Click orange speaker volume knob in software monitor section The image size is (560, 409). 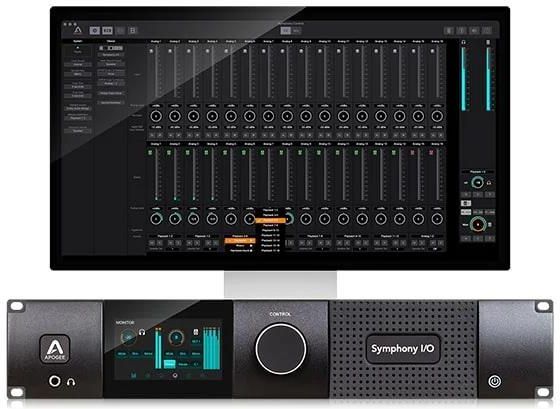478,224
